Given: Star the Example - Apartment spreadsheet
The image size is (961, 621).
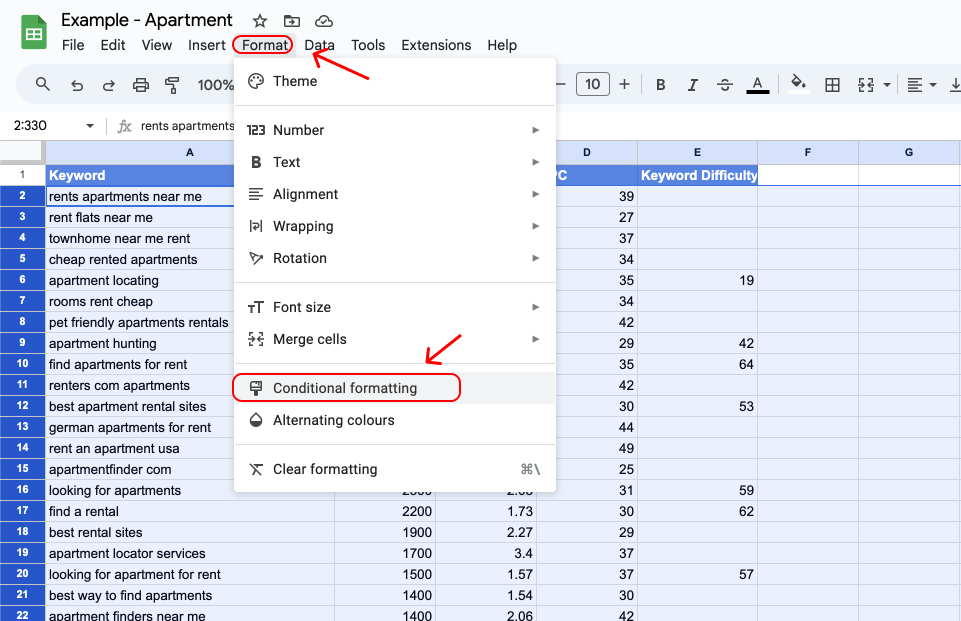Looking at the screenshot, I should 259,20.
